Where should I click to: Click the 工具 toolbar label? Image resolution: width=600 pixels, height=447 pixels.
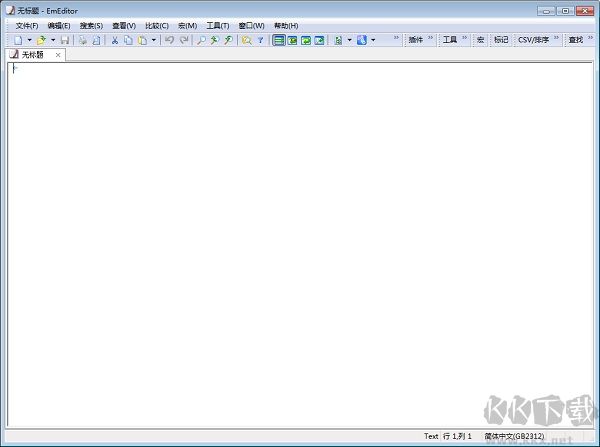[x=450, y=40]
